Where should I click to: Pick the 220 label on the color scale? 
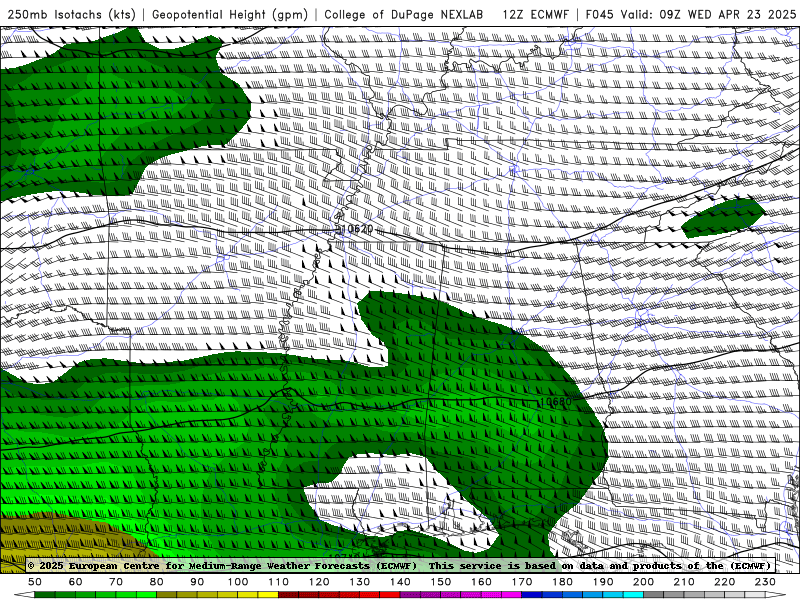724,582
